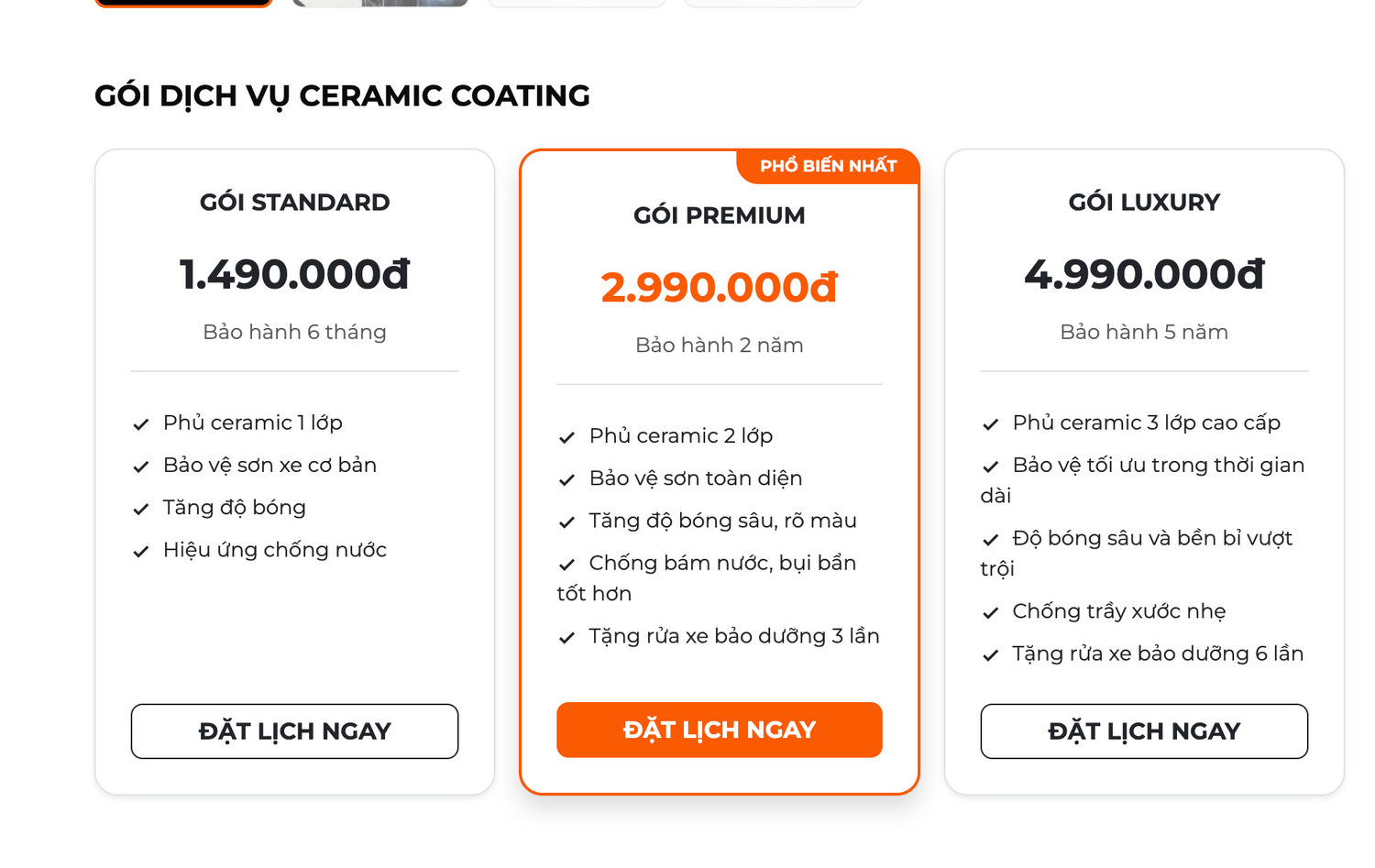Click checkmark beside Chống trầy xước nhẹ
Viewport: 1375px width, 868px height.
pos(991,613)
